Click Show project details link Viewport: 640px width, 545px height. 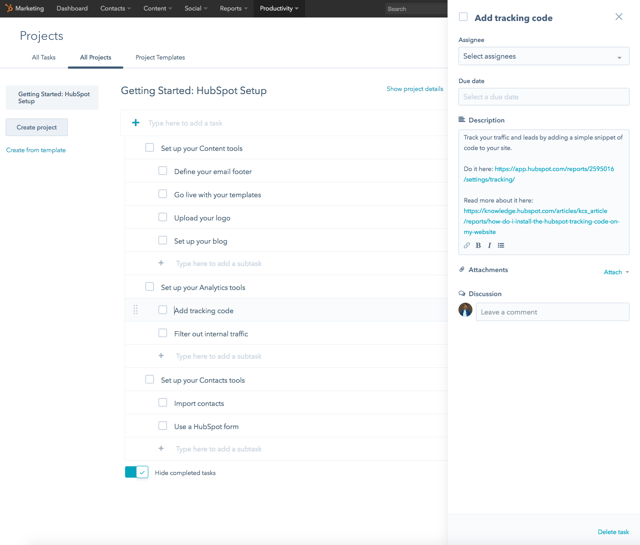(415, 89)
